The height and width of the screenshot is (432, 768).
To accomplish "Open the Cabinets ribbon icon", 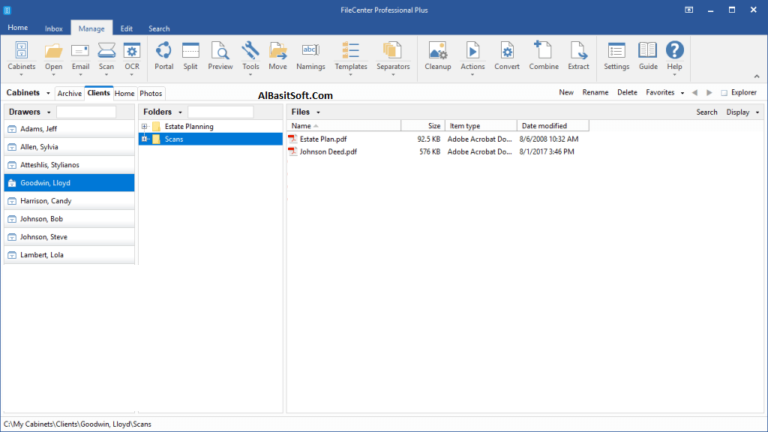I will [x=21, y=50].
